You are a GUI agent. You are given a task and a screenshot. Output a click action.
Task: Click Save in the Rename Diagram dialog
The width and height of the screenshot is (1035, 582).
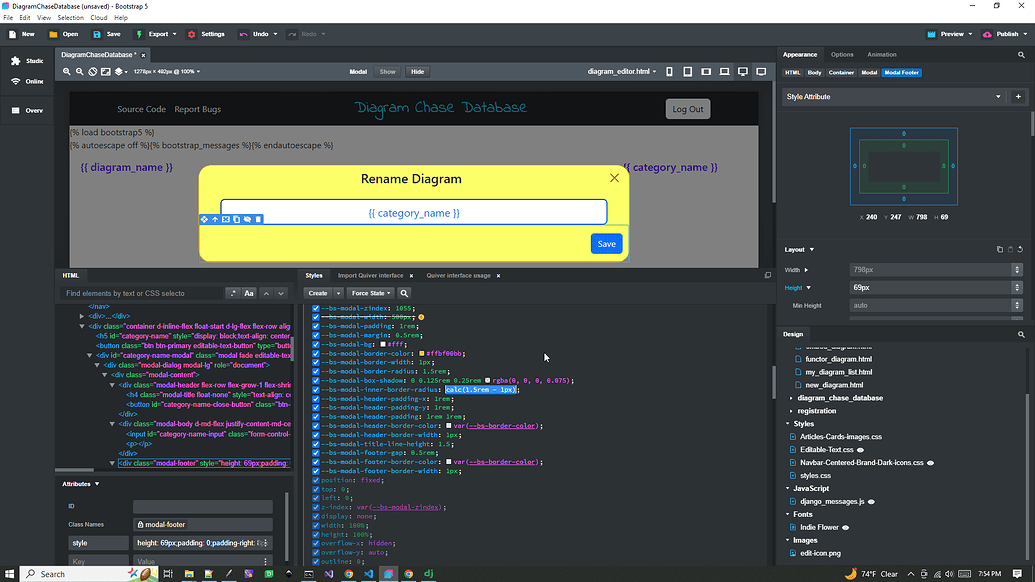click(606, 243)
